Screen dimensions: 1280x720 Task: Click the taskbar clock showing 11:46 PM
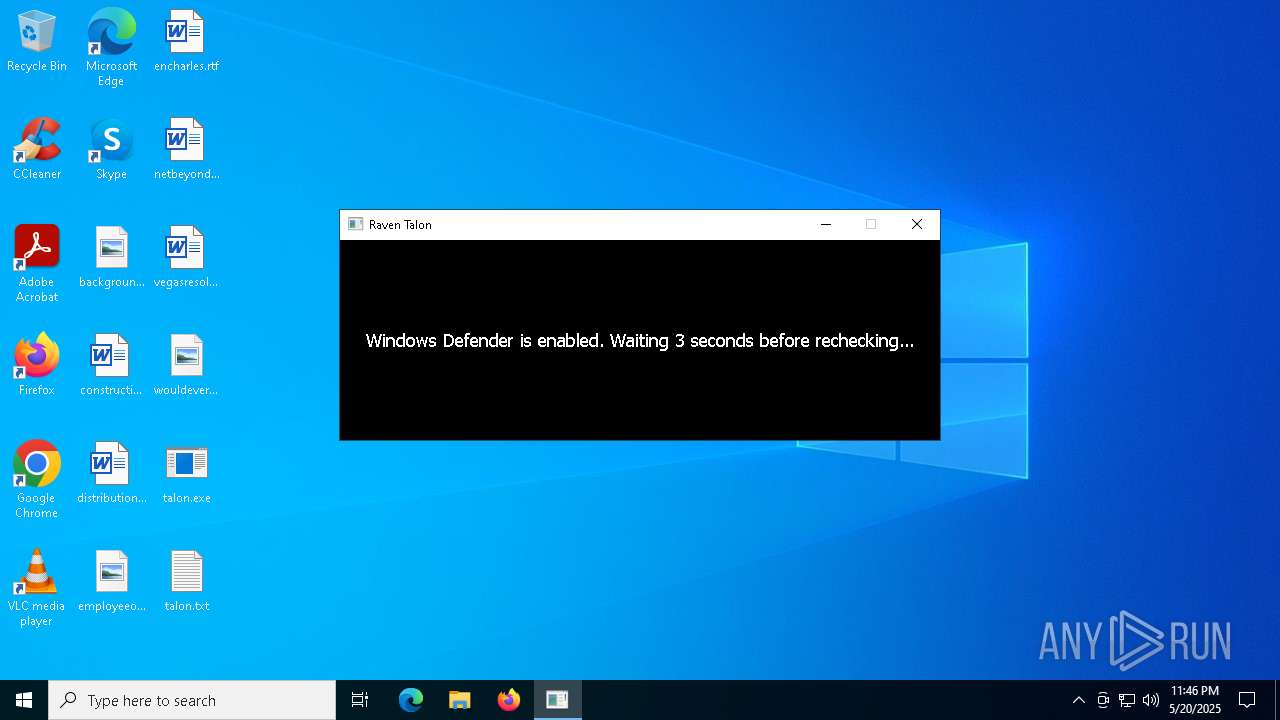1194,700
